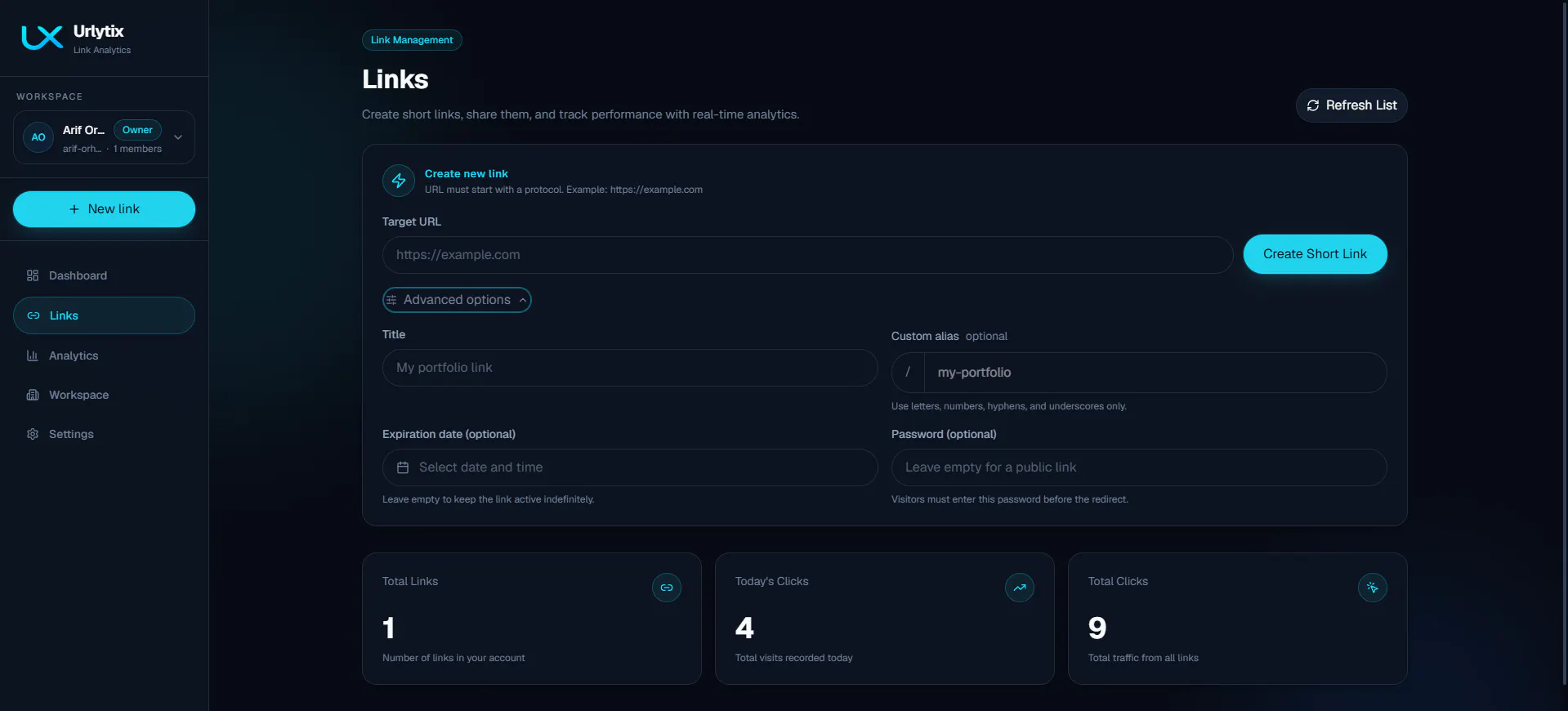The height and width of the screenshot is (711, 1568).
Task: Open the Workspace page
Action: point(104,395)
